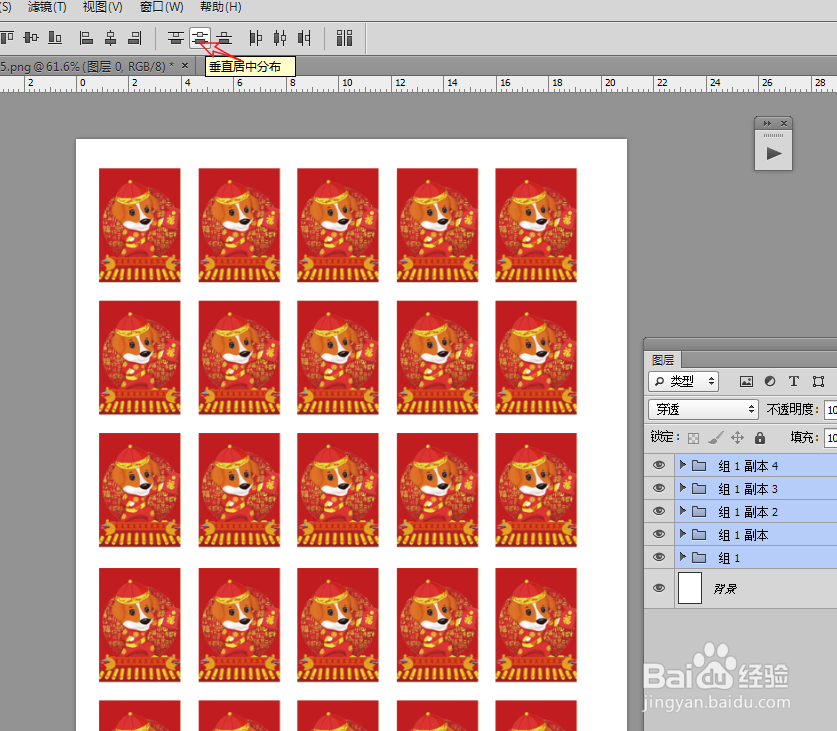Toggle lock all padlock icon
The height and width of the screenshot is (731, 837).
760,438
